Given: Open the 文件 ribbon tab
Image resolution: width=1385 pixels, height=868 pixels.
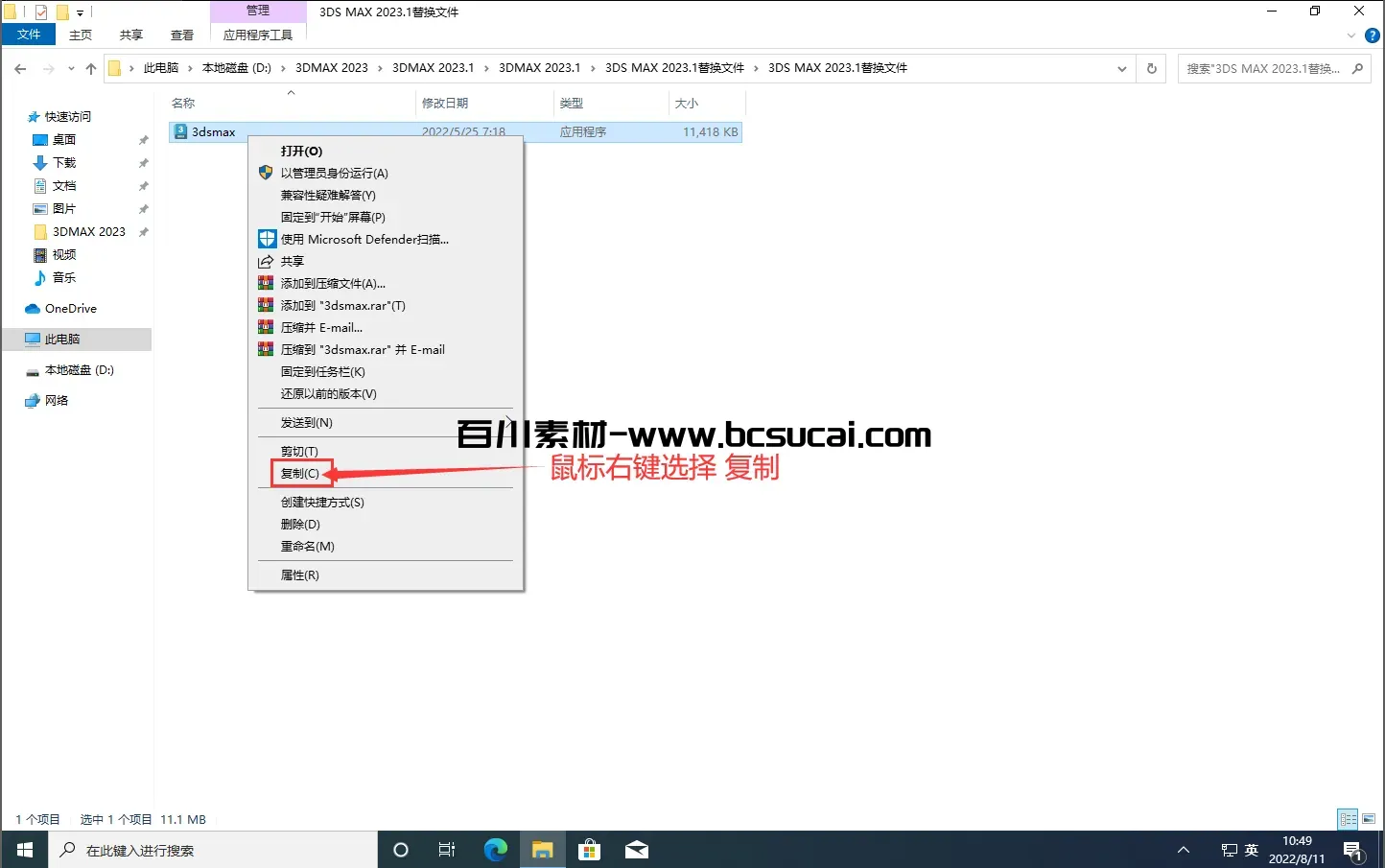Looking at the screenshot, I should click(29, 35).
